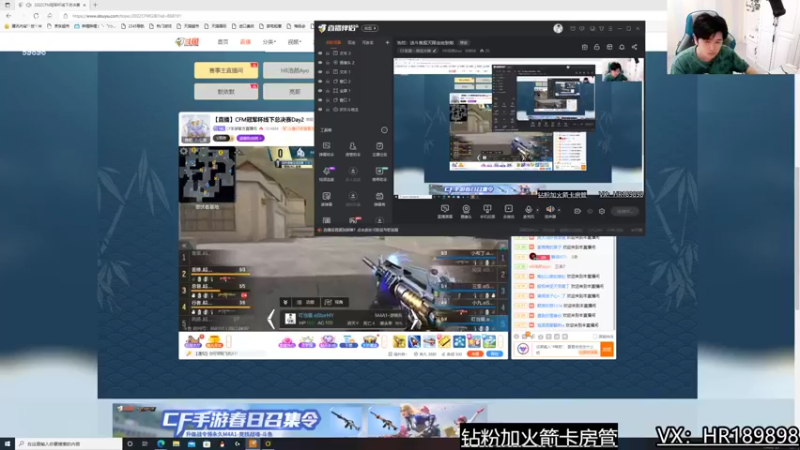
Task: Click the phone casting icon in bottom toolbar
Action: tap(487, 211)
